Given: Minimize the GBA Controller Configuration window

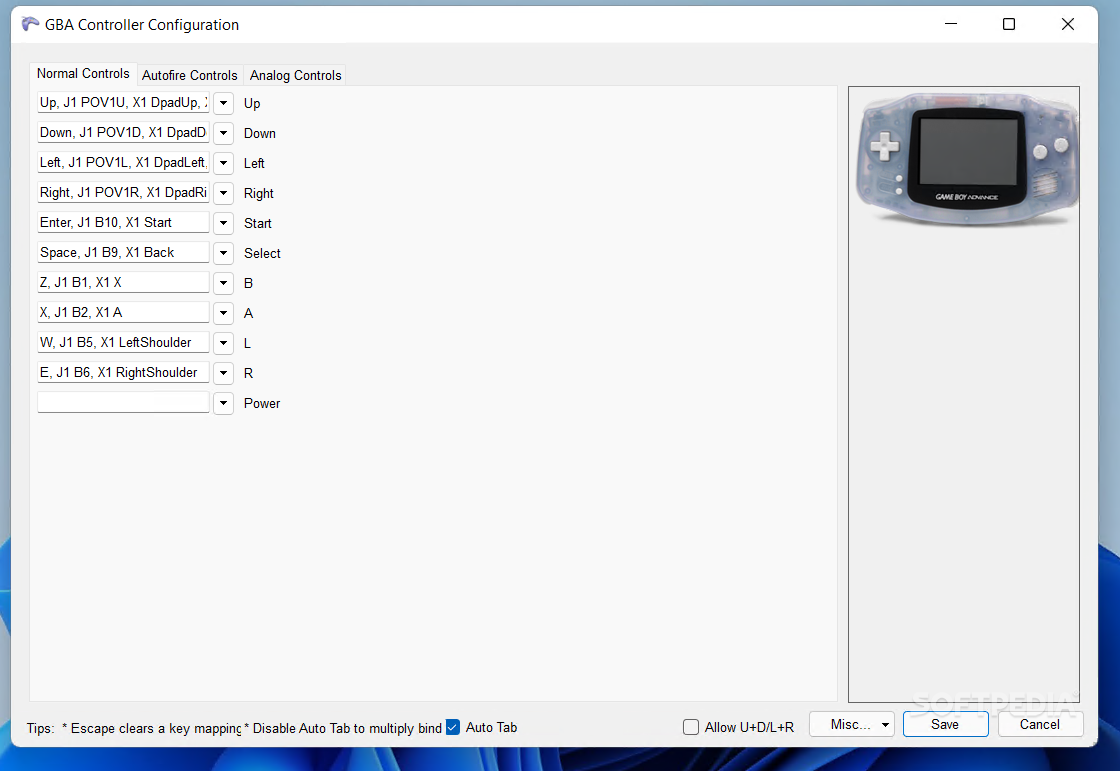Looking at the screenshot, I should point(951,24).
